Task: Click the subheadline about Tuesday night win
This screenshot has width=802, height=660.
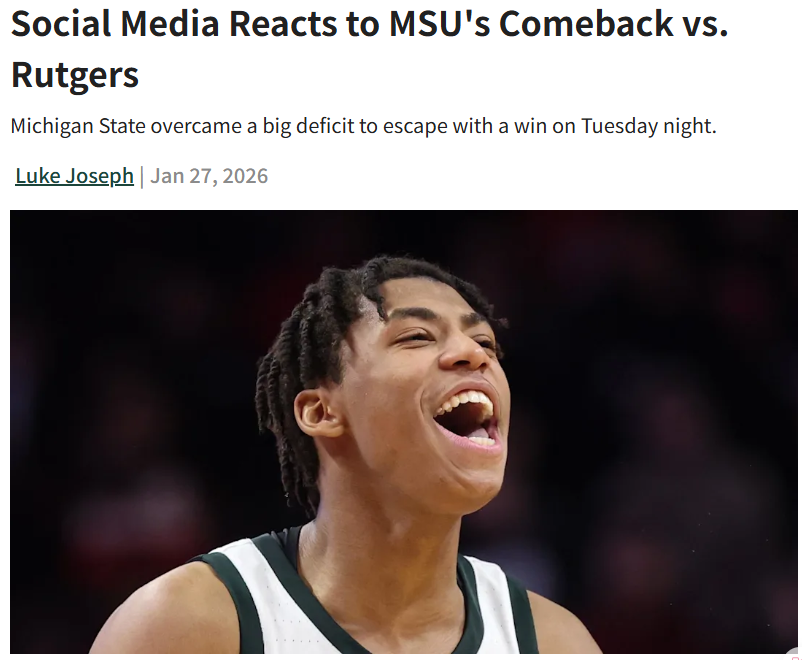Action: (364, 126)
